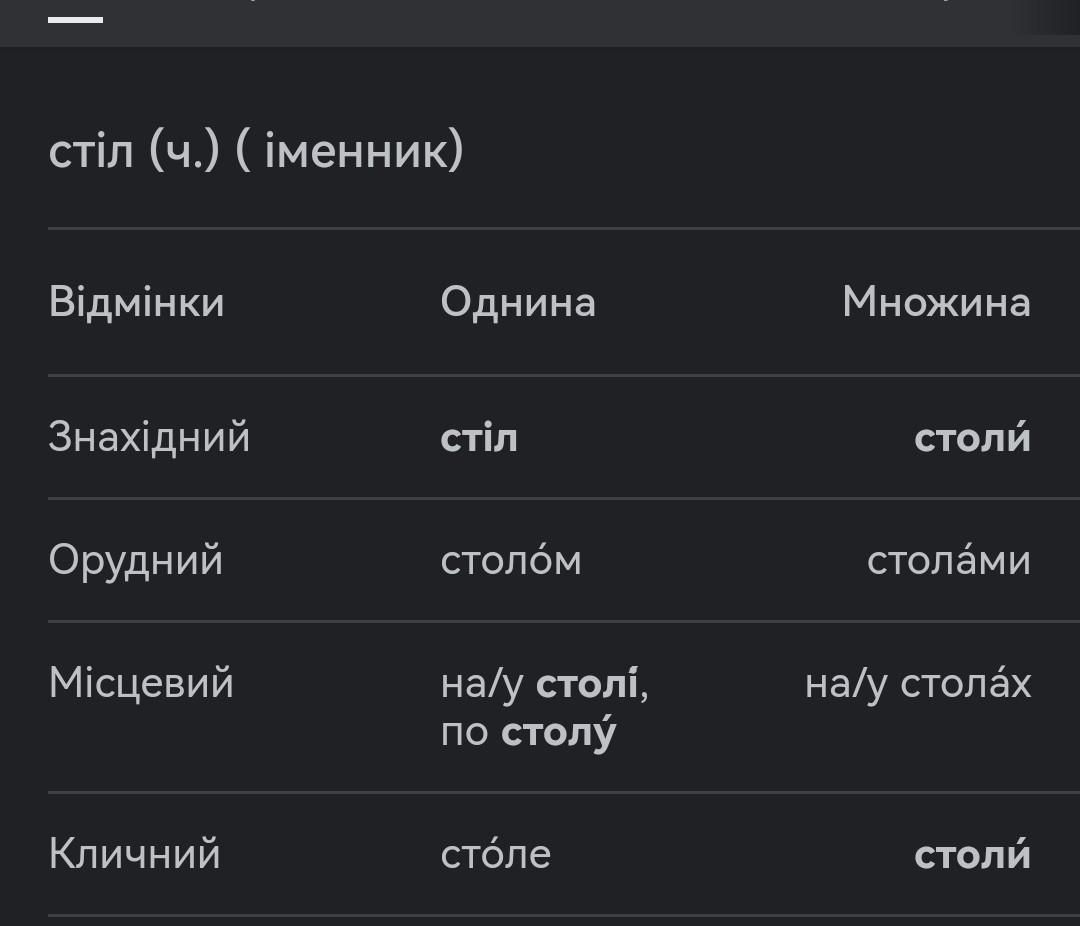Click the bold form столу́ after по
This screenshot has height=926, width=1080.
point(559,733)
